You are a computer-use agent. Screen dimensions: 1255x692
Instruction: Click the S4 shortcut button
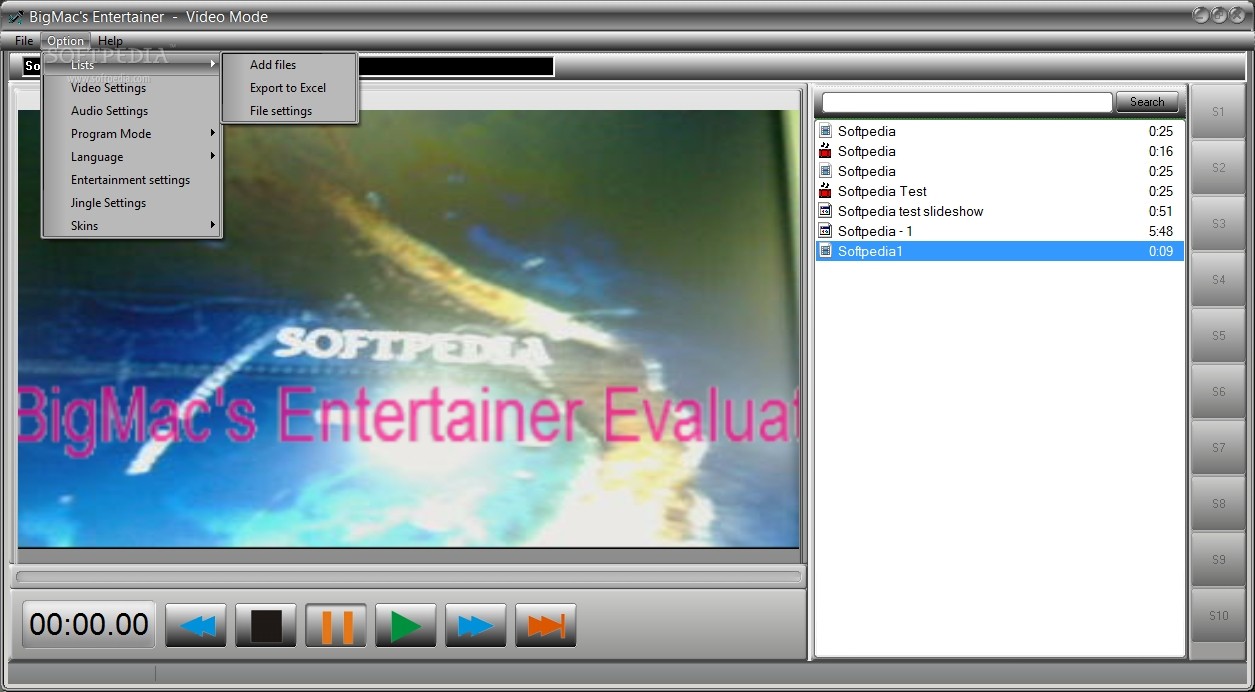(x=1218, y=280)
